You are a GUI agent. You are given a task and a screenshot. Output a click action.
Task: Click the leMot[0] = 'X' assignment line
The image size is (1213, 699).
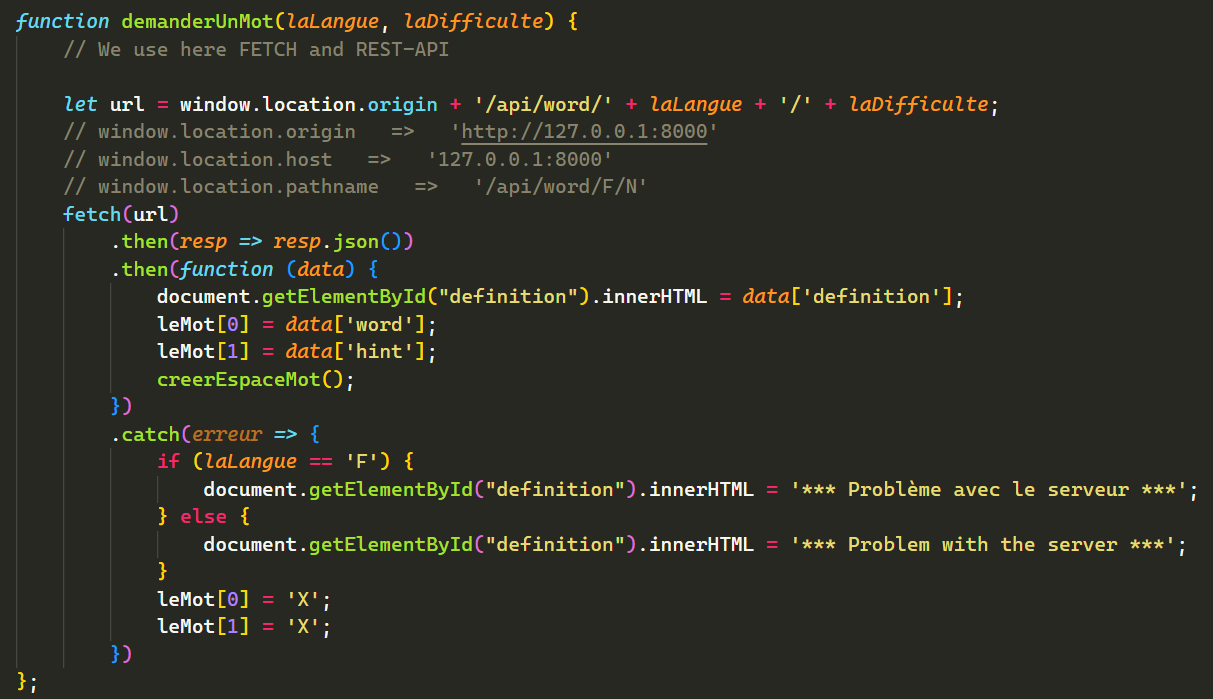click(x=244, y=599)
